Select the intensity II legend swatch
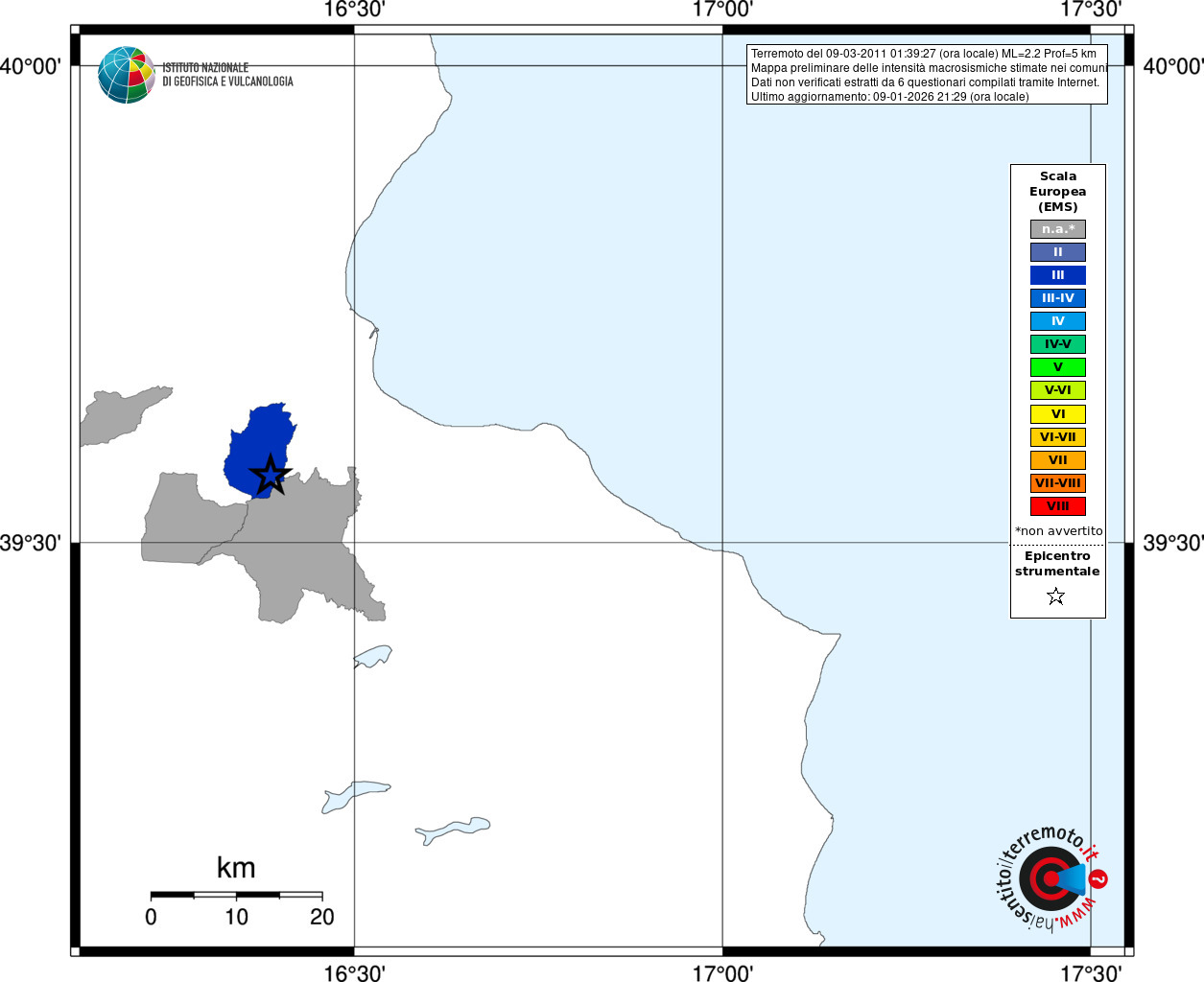Screen dimensions: 1204x982 (x=1058, y=252)
